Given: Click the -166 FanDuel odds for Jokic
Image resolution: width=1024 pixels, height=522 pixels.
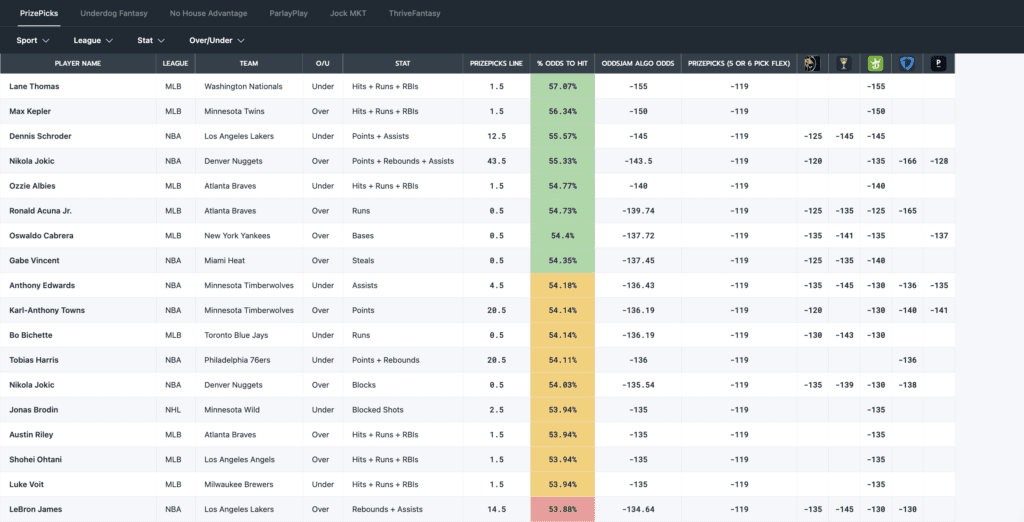Looking at the screenshot, I should [x=908, y=161].
